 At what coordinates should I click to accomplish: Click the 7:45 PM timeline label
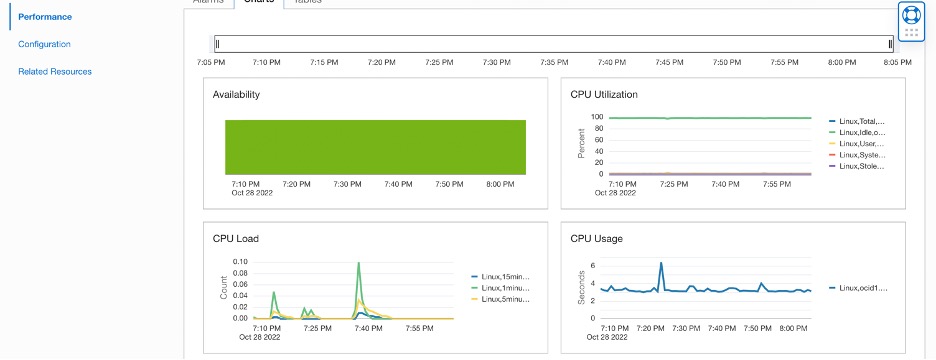[x=669, y=62]
